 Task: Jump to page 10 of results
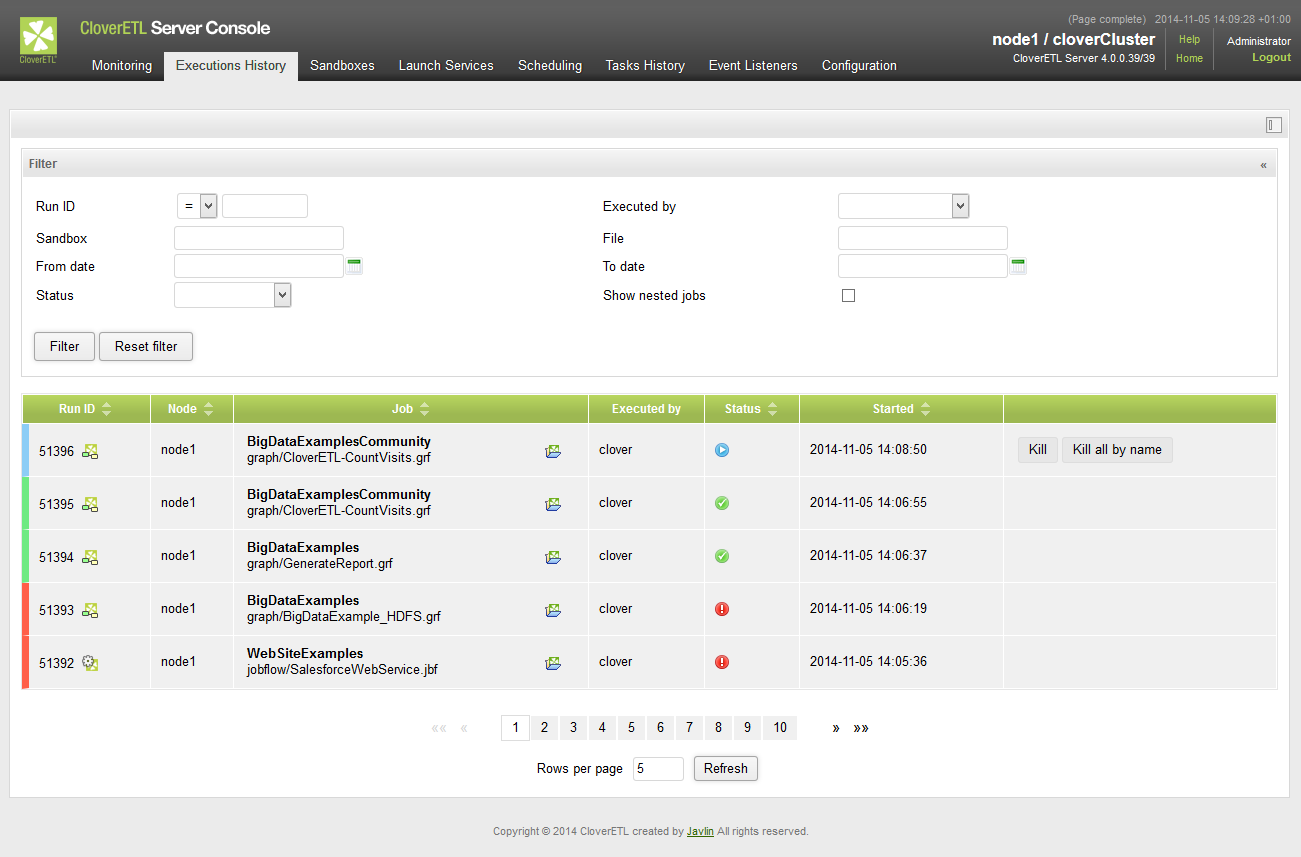[780, 728]
